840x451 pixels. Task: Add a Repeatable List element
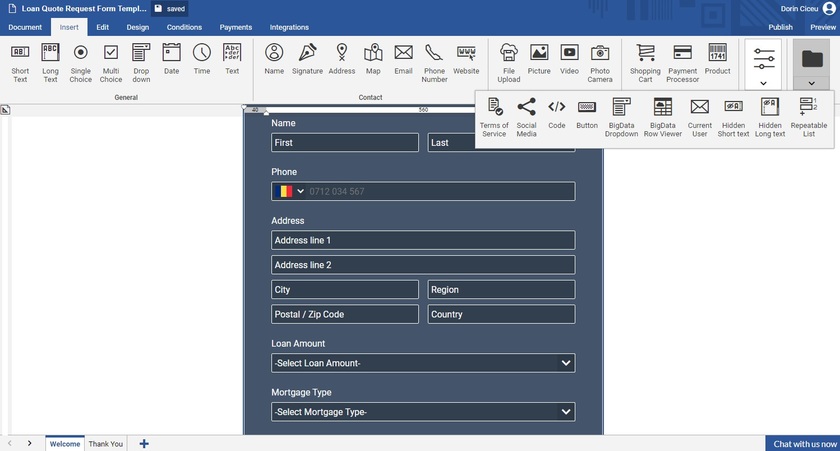[x=808, y=116]
